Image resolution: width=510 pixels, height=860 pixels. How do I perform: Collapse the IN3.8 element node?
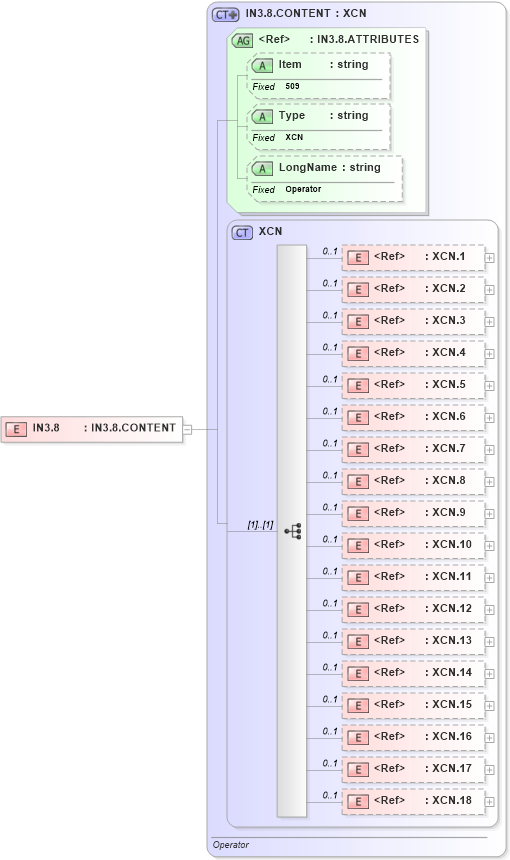point(187,429)
